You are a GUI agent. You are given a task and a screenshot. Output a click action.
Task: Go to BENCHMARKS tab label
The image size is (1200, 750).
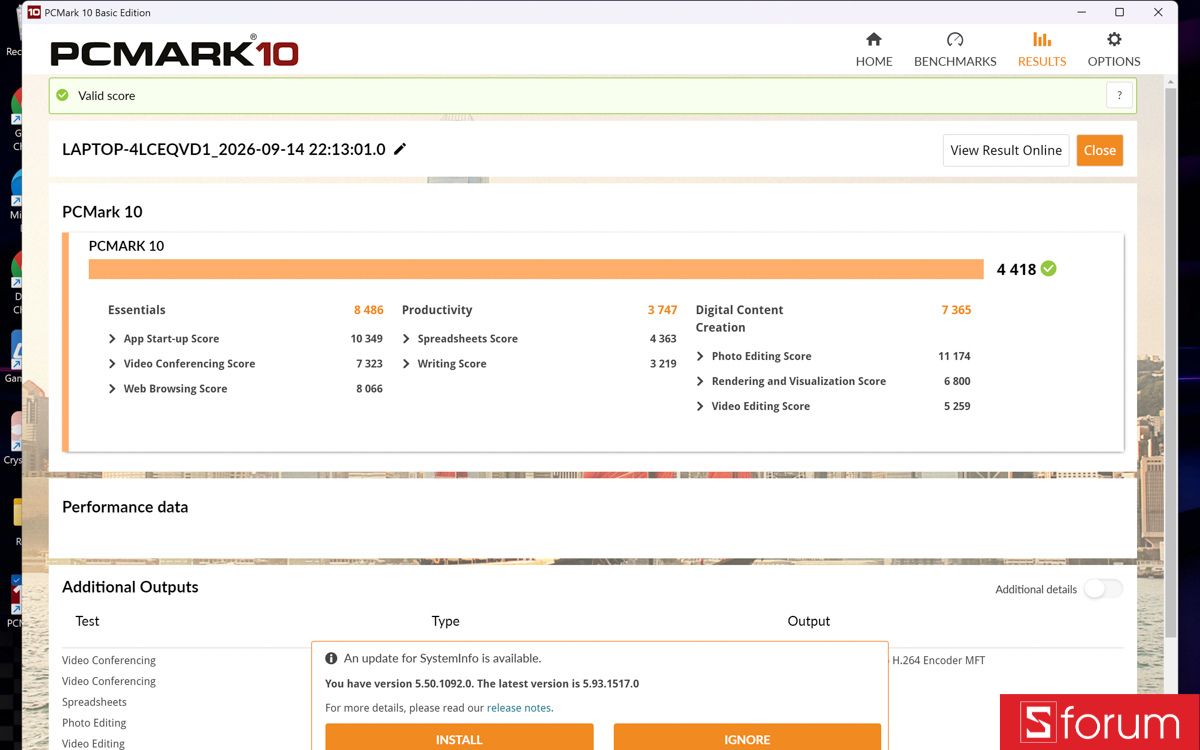pyautogui.click(x=955, y=61)
